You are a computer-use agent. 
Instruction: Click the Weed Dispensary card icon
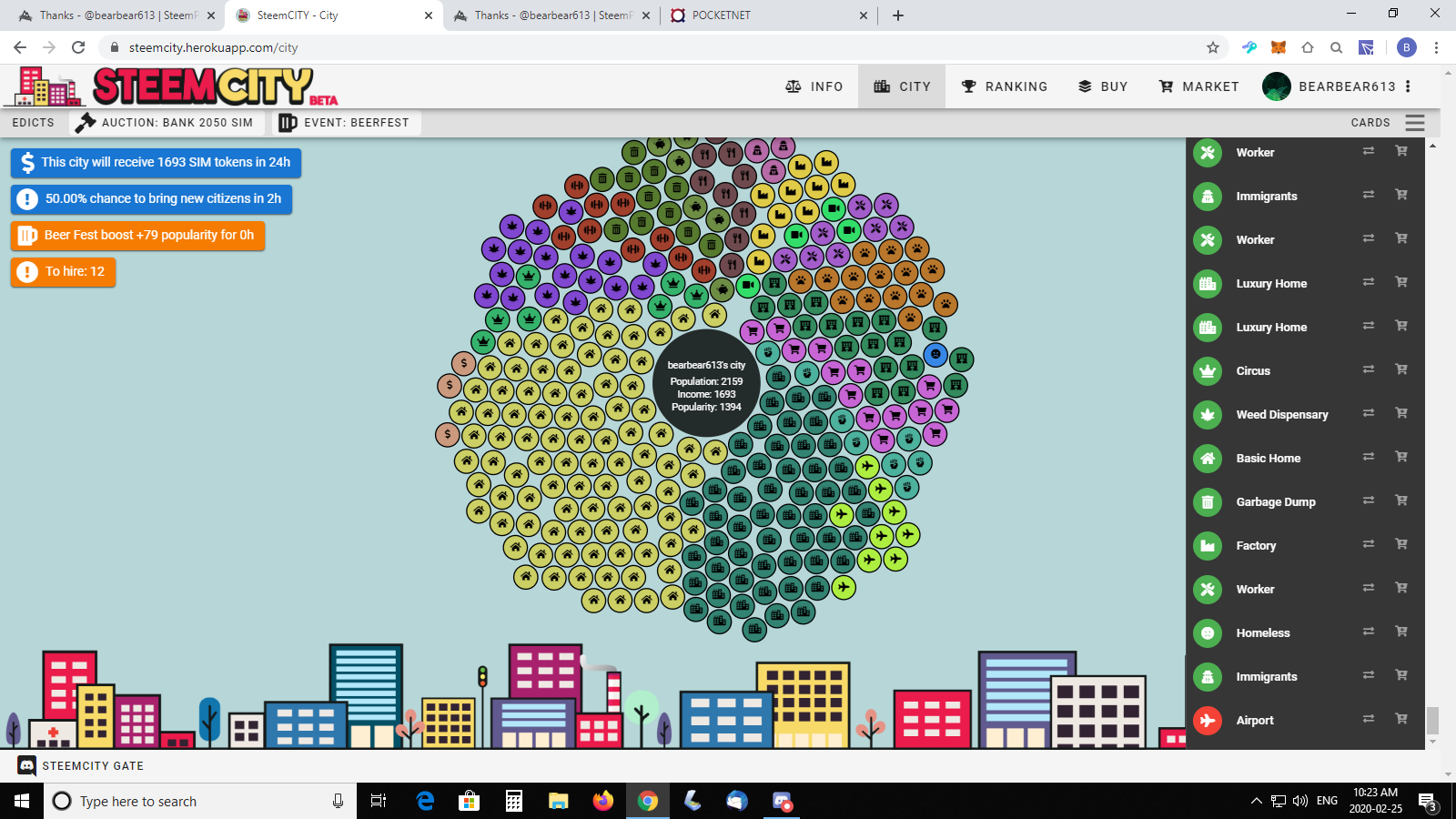coord(1208,415)
